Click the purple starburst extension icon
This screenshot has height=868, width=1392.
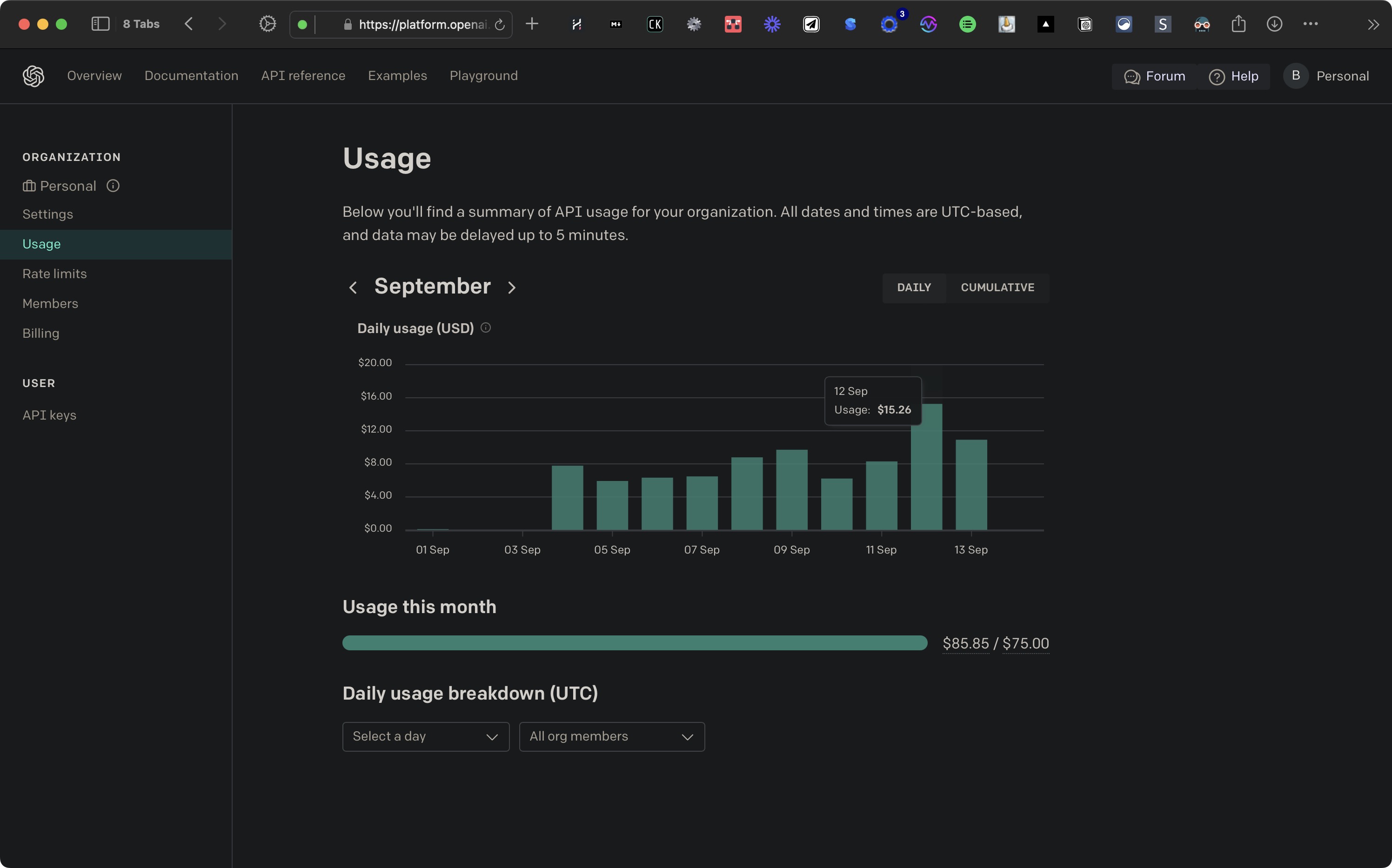click(x=772, y=24)
